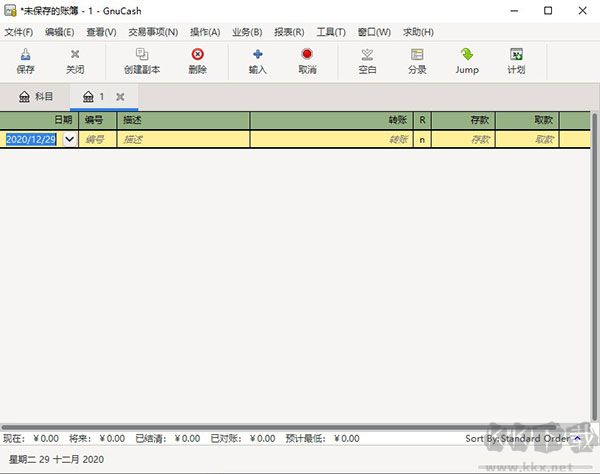
Task: Open the View (查看) menu
Action: (101, 32)
